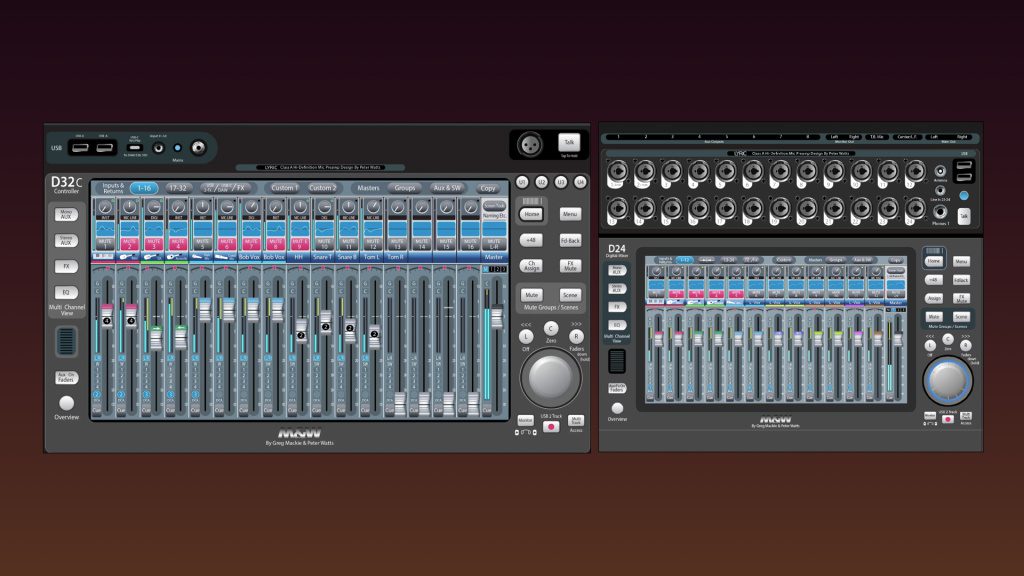Click channel 16 fader handle on D32C

(x=473, y=404)
